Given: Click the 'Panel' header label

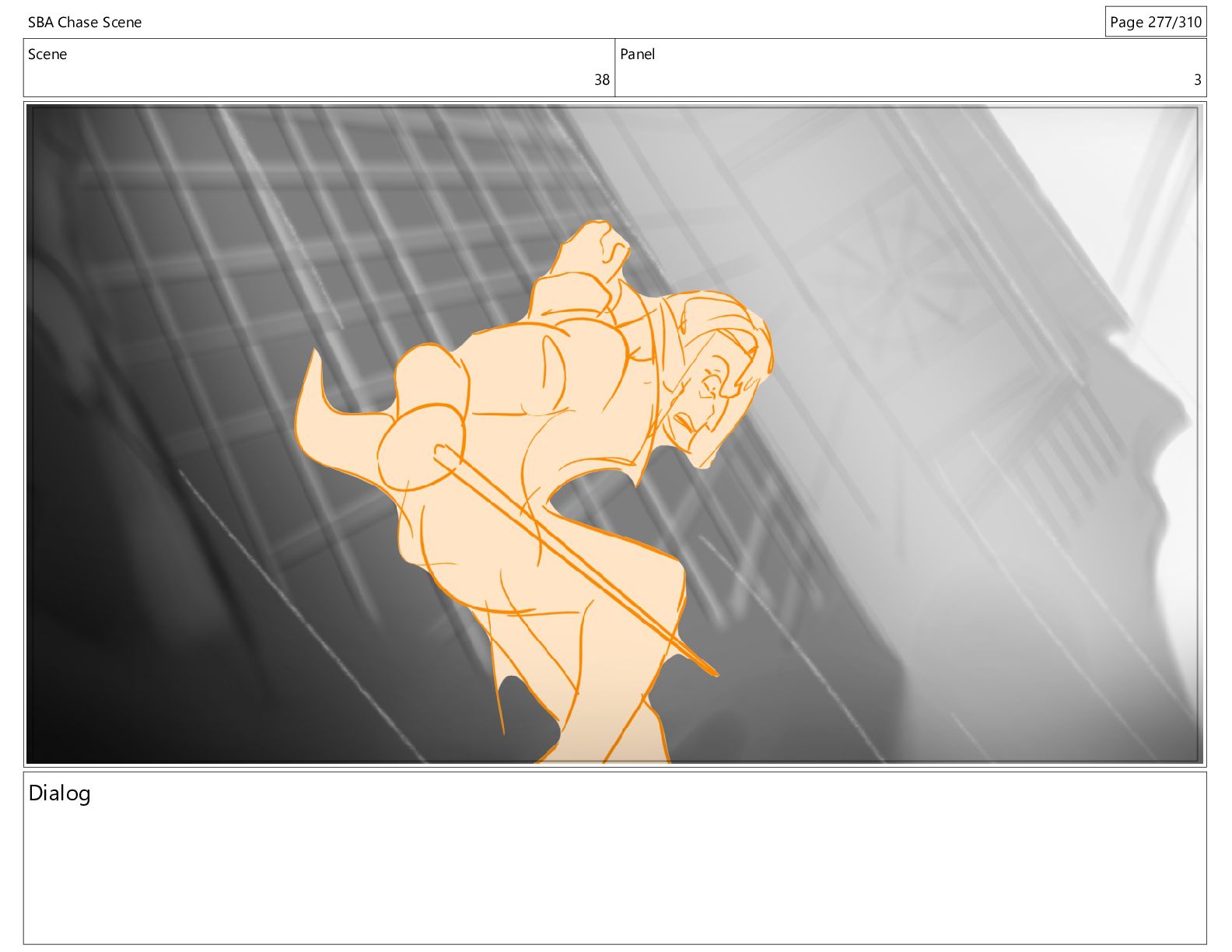Looking at the screenshot, I should coord(638,54).
